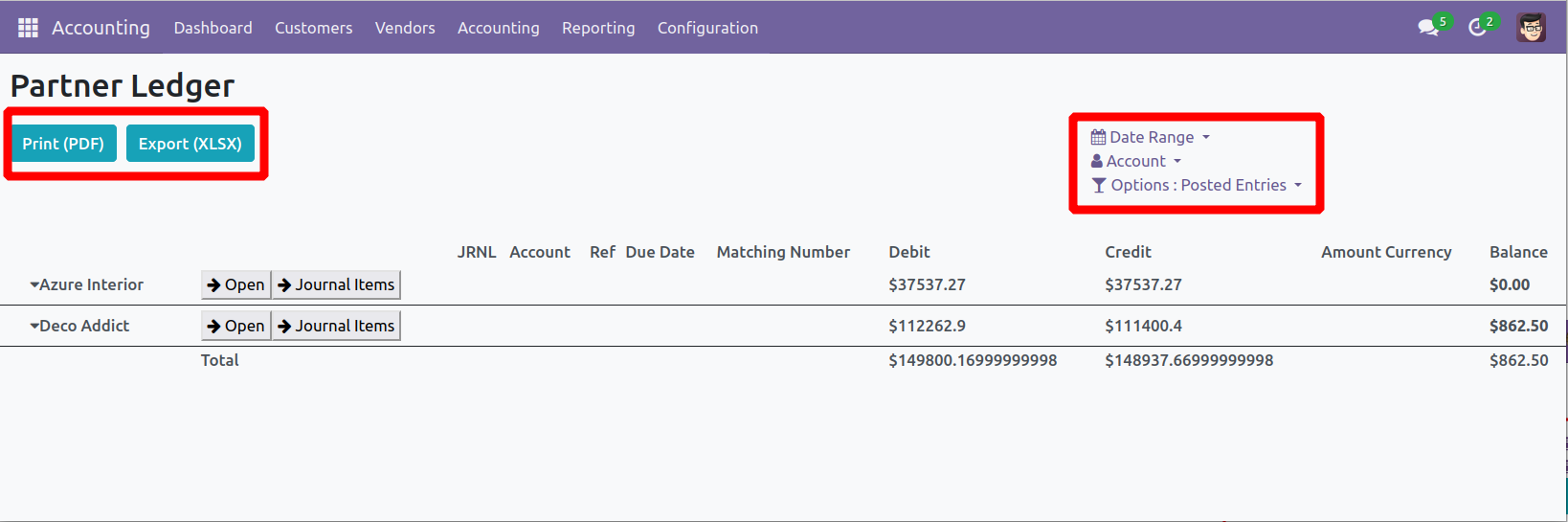
Task: Open the Azure Interior partner record
Action: (235, 284)
